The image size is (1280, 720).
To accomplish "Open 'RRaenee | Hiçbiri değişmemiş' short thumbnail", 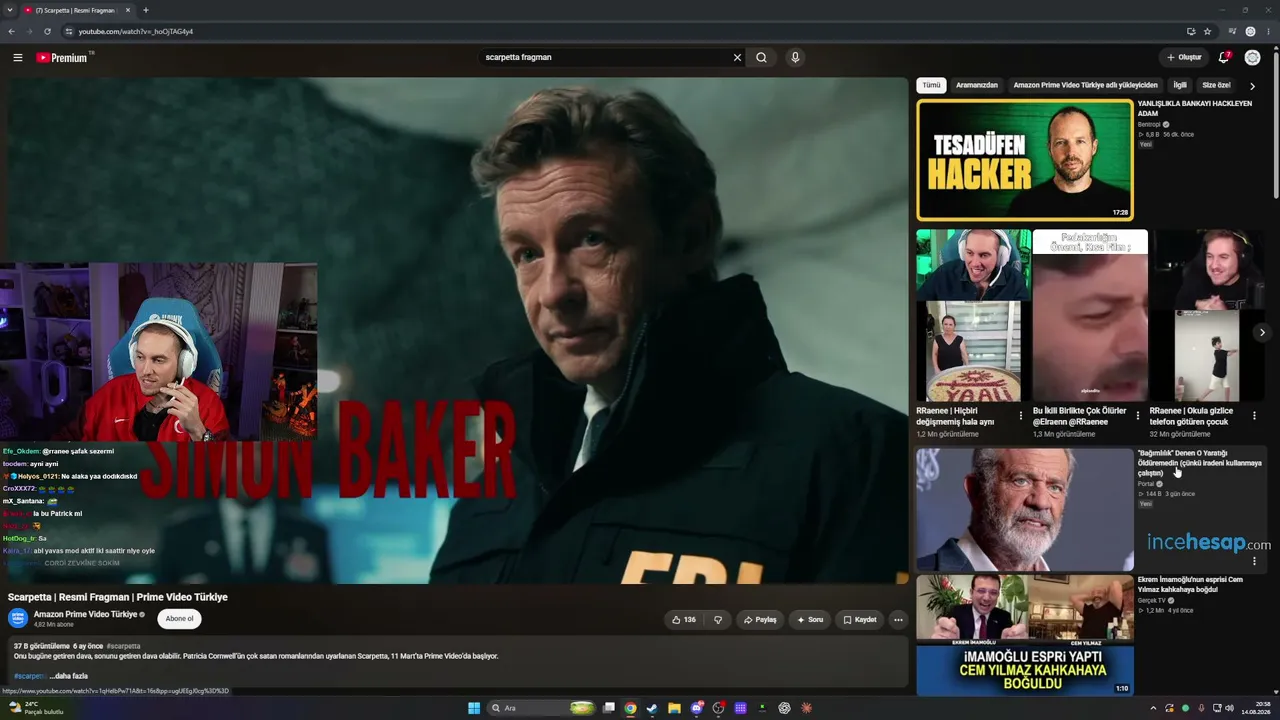I will pyautogui.click(x=973, y=316).
